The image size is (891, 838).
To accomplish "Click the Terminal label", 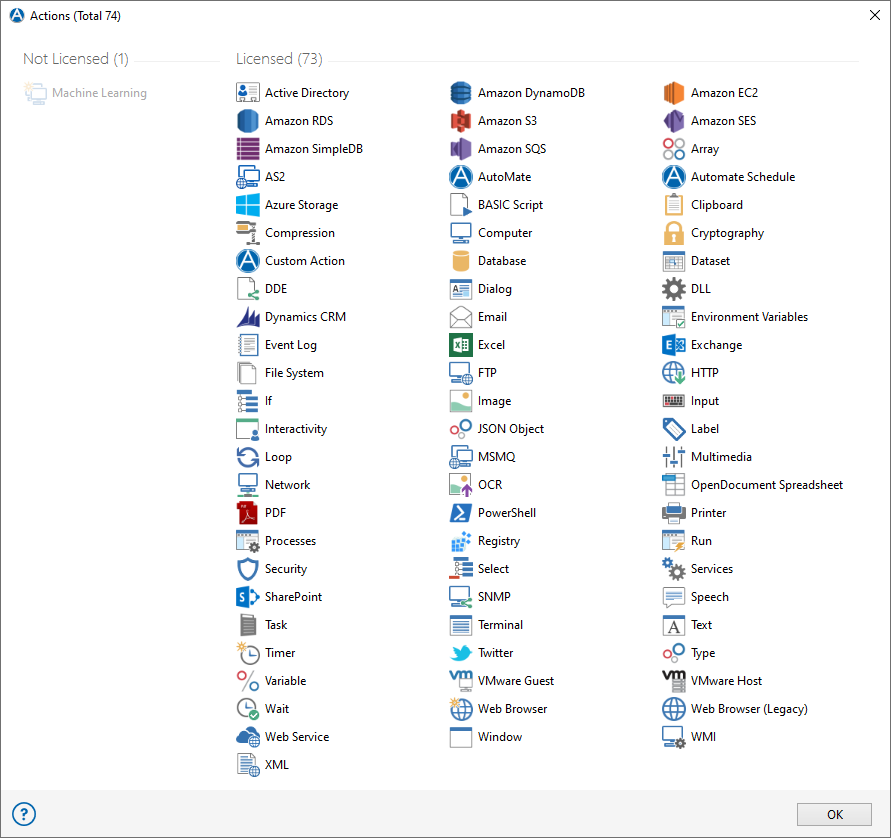I will click(500, 624).
